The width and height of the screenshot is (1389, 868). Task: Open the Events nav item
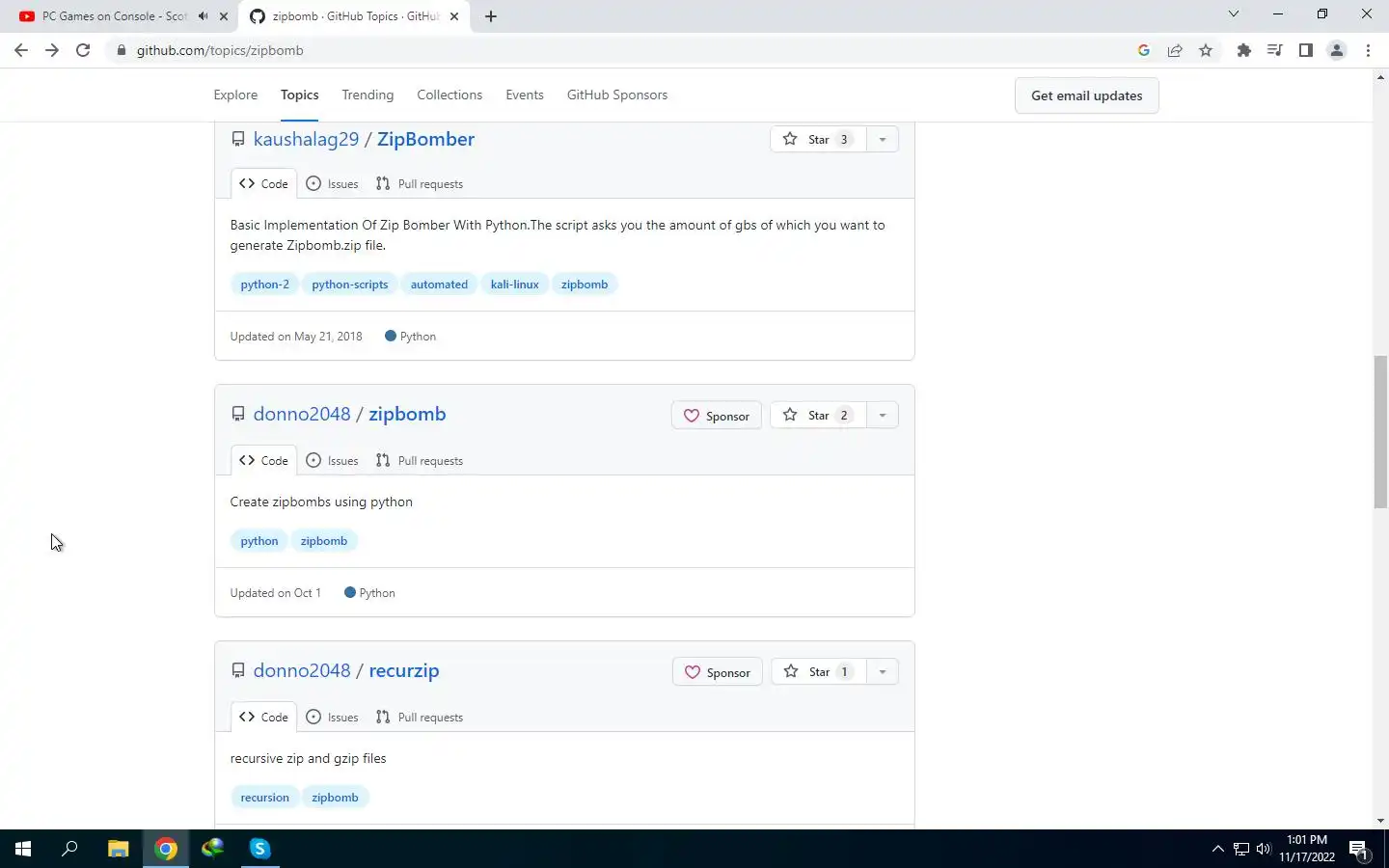pos(525,95)
